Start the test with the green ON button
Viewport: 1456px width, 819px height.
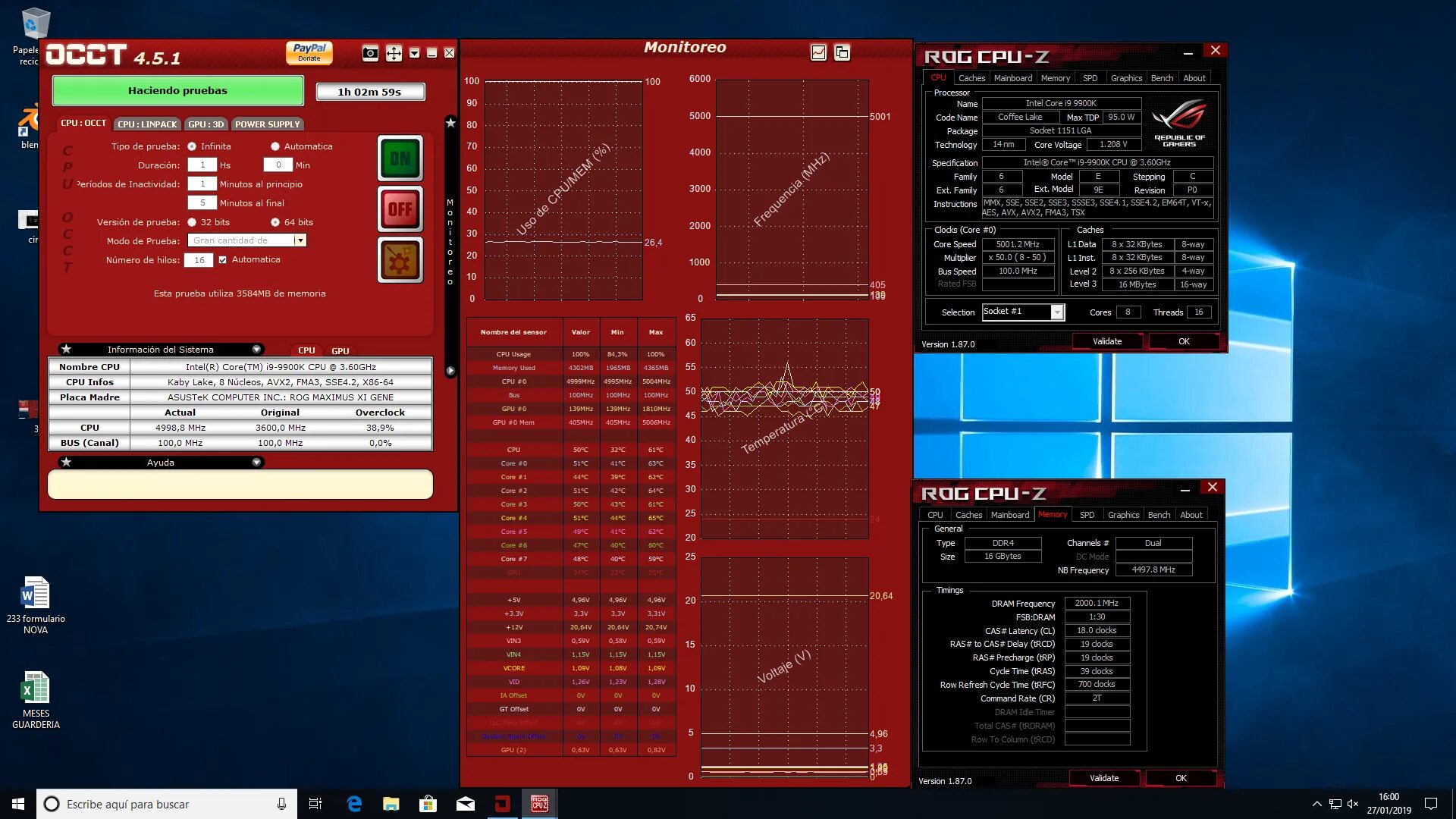coord(400,158)
